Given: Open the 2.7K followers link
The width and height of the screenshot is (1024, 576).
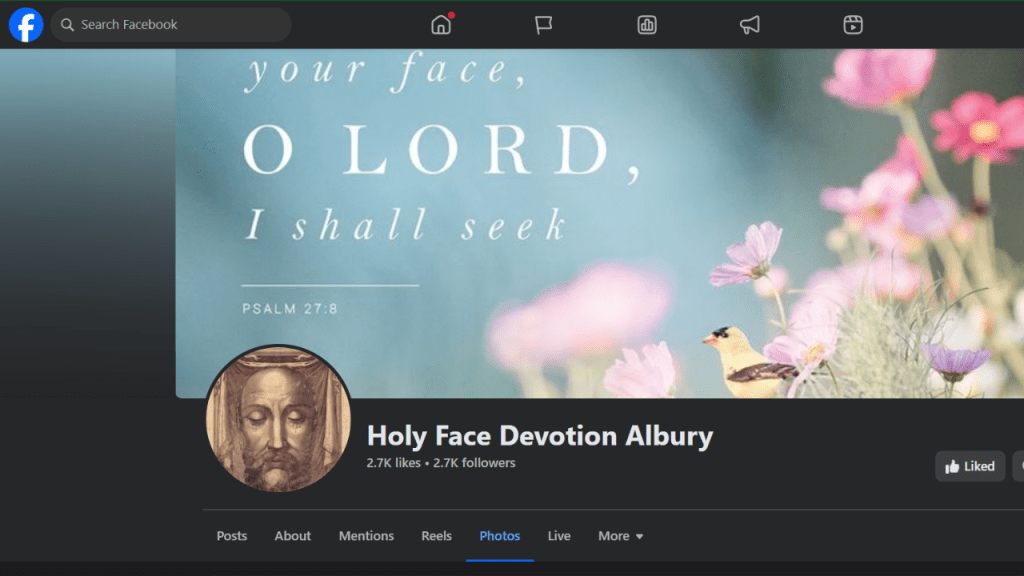Looking at the screenshot, I should (474, 463).
